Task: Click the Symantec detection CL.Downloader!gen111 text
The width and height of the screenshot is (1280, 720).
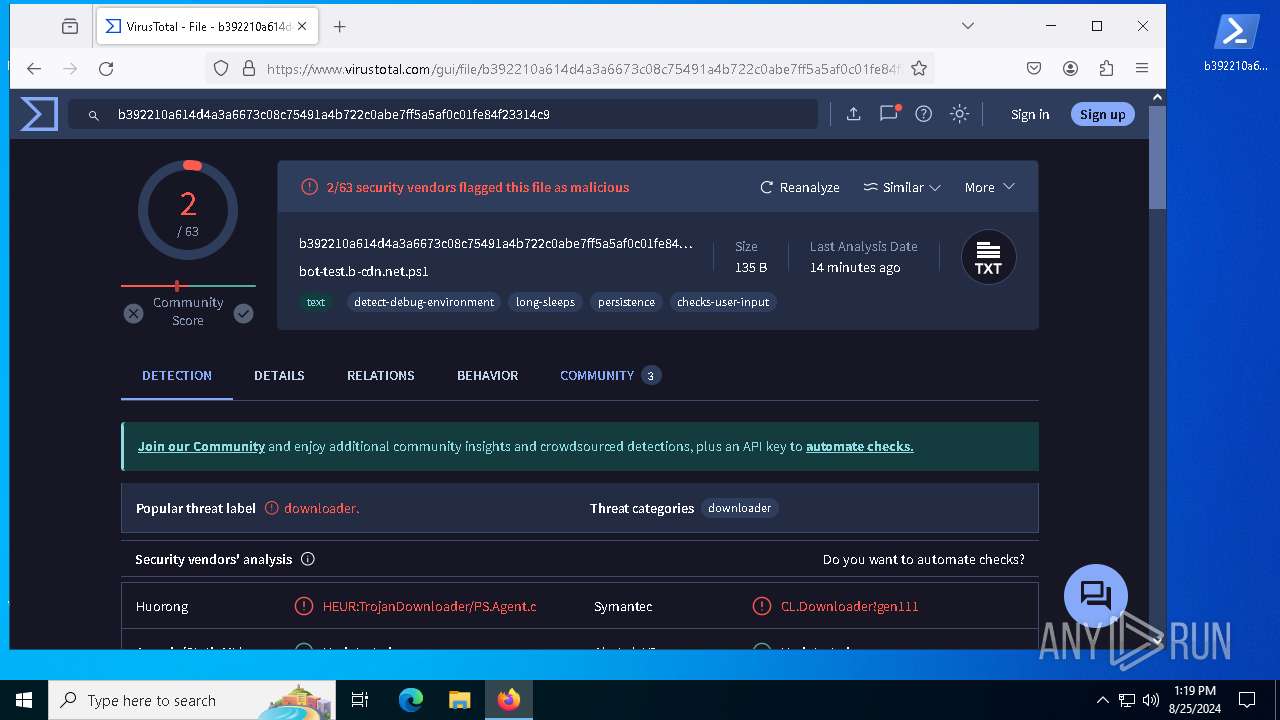Action: tap(849, 606)
